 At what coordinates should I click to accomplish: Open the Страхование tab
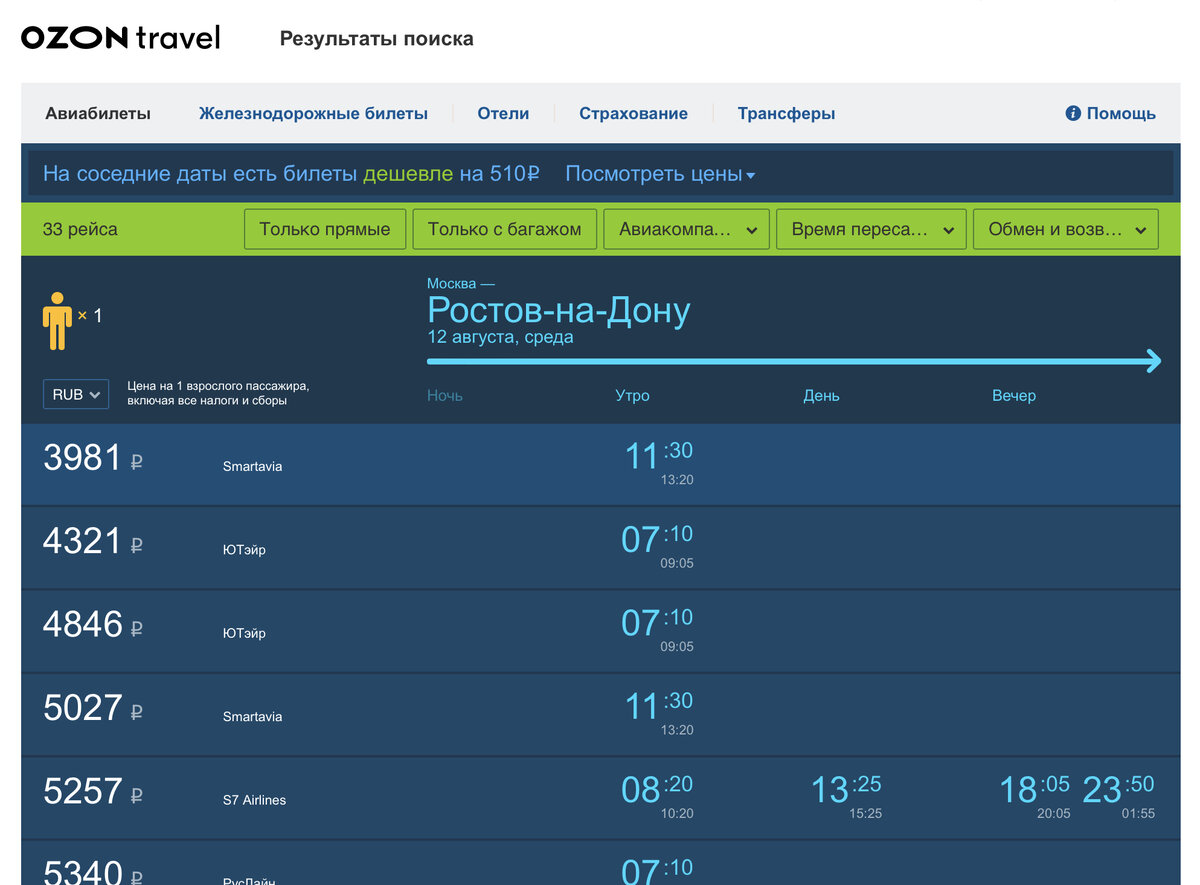coord(633,113)
